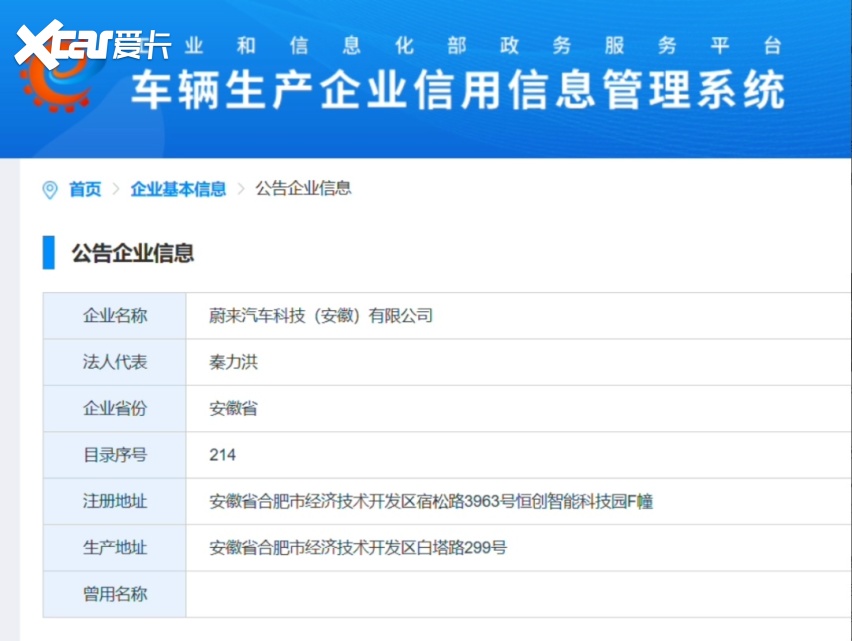852x641 pixels.
Task: Go to 首页 via breadcrumb link
Action: coord(85,189)
